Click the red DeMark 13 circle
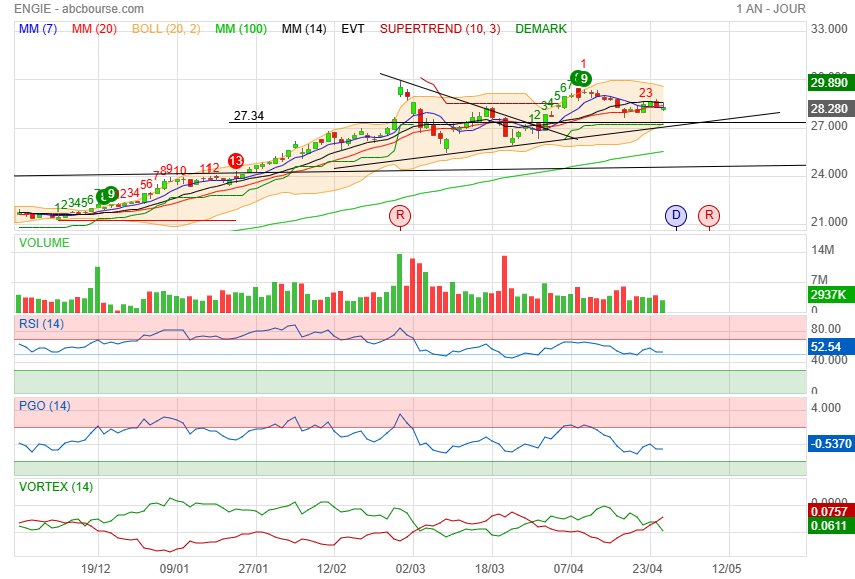The height and width of the screenshot is (579, 855). 236,161
